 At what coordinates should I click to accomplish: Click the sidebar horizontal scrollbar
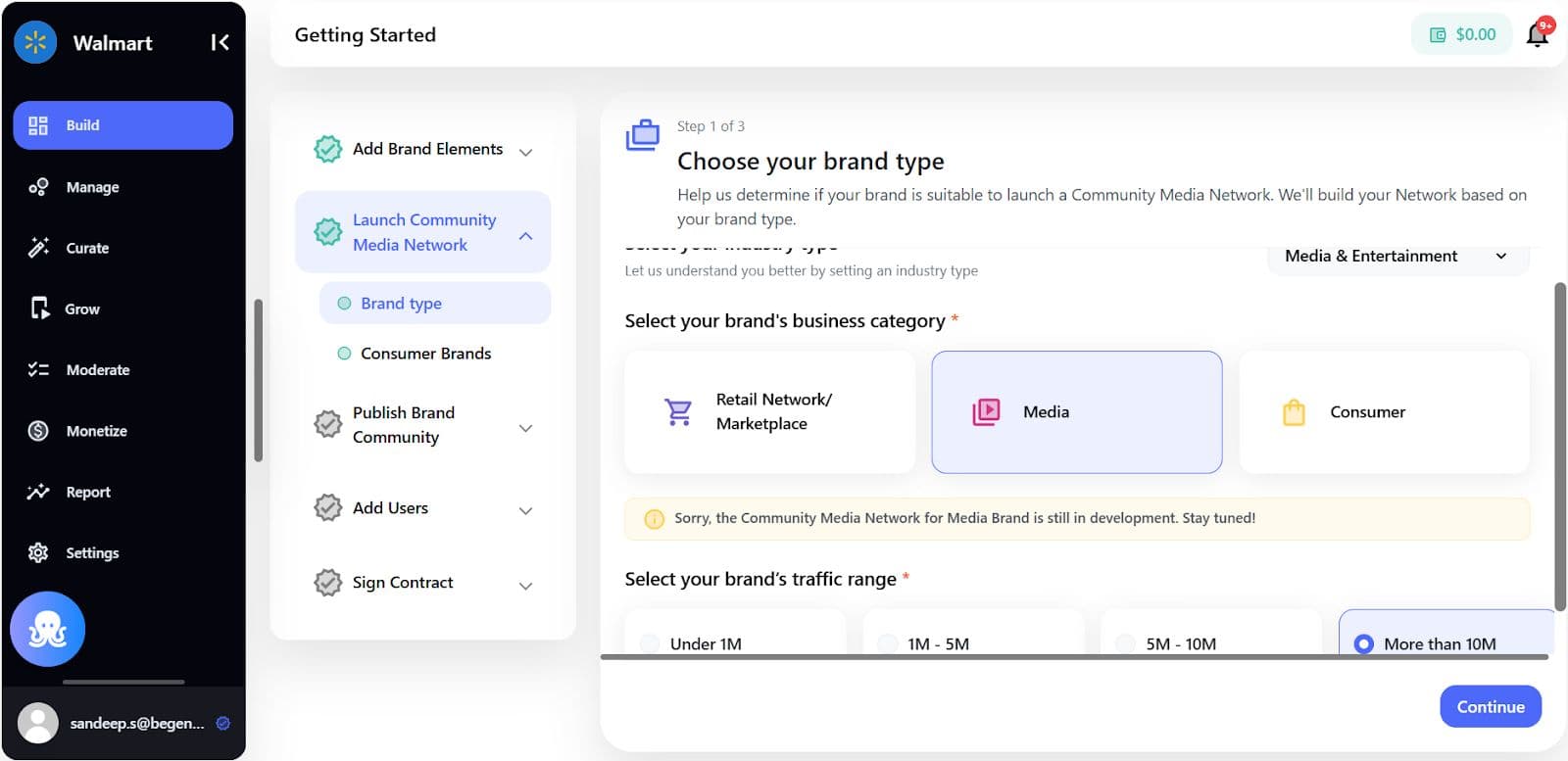(123, 682)
